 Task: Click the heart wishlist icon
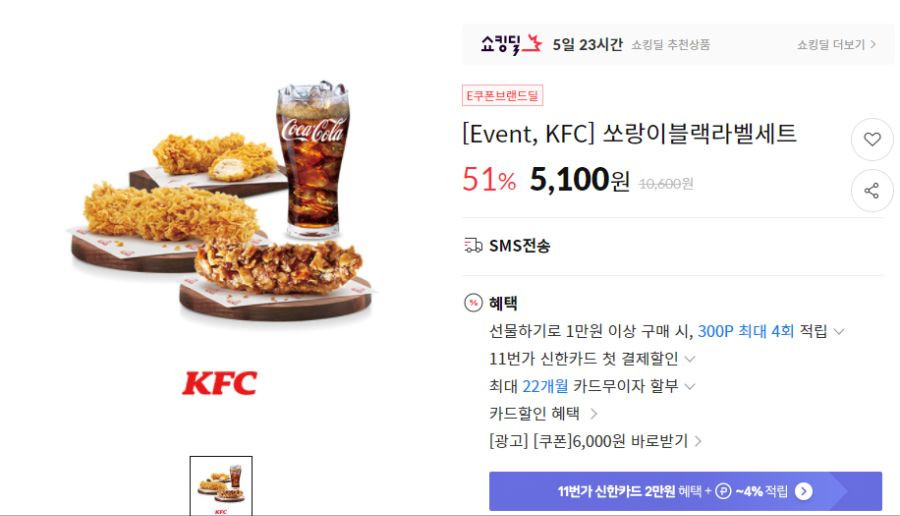872,139
